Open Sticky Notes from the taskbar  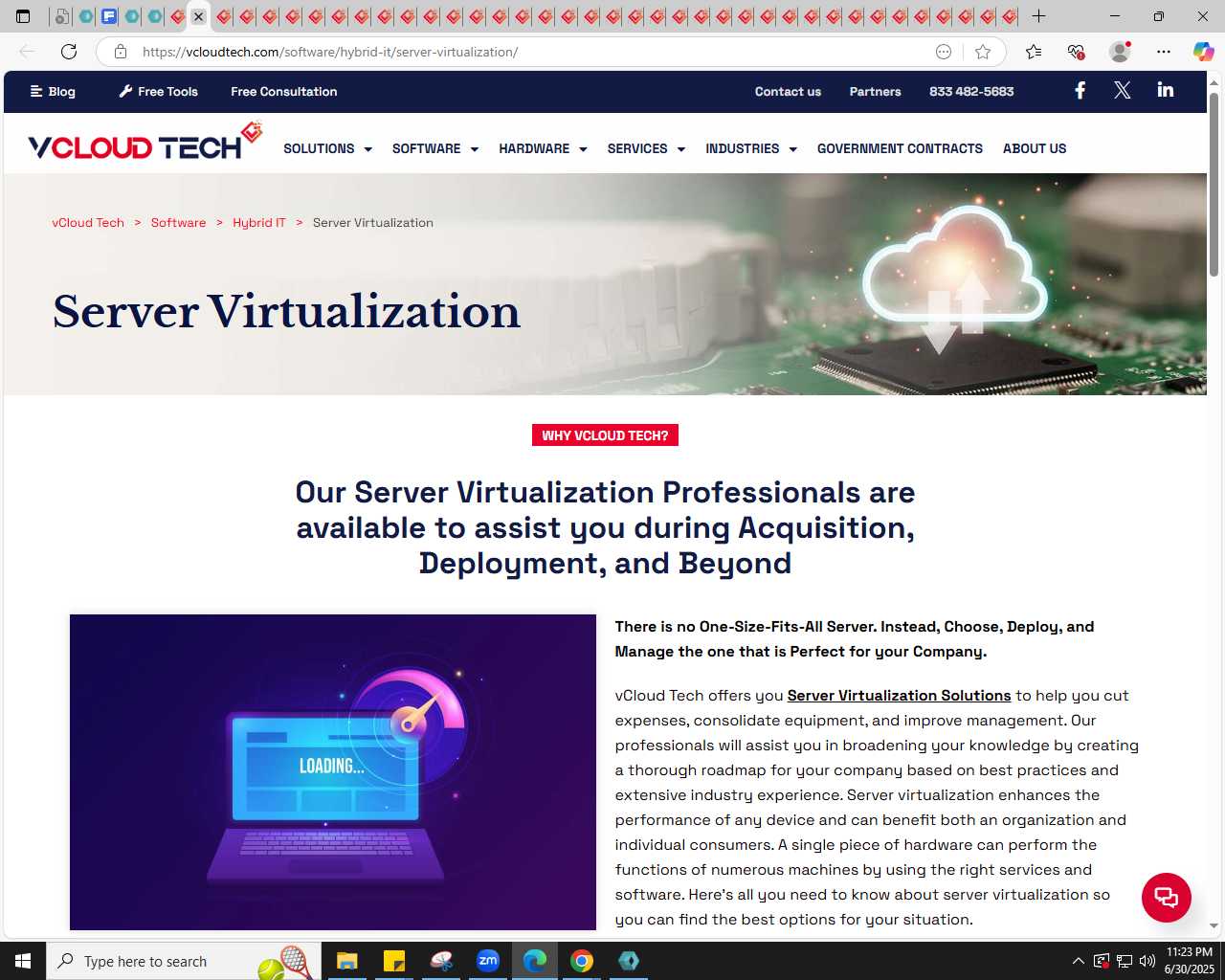(393, 961)
